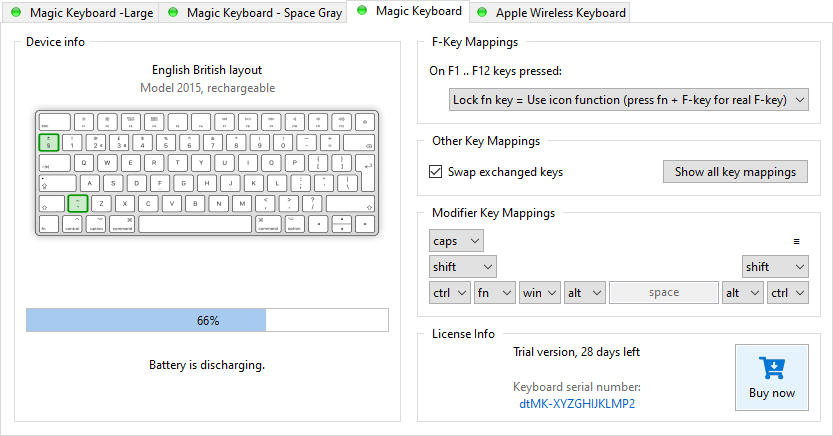Click the highlighted § key on keyboard image

[x=49, y=142]
